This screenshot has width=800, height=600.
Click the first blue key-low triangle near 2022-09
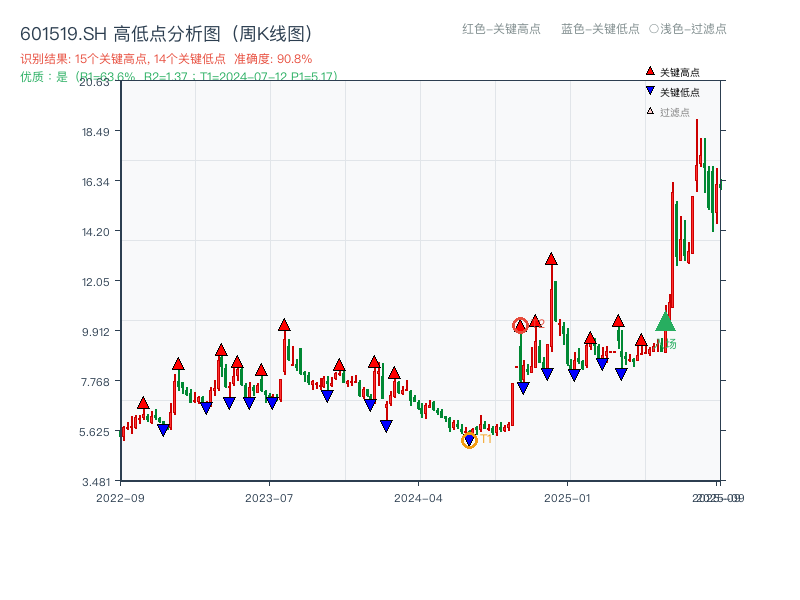pyautogui.click(x=164, y=428)
